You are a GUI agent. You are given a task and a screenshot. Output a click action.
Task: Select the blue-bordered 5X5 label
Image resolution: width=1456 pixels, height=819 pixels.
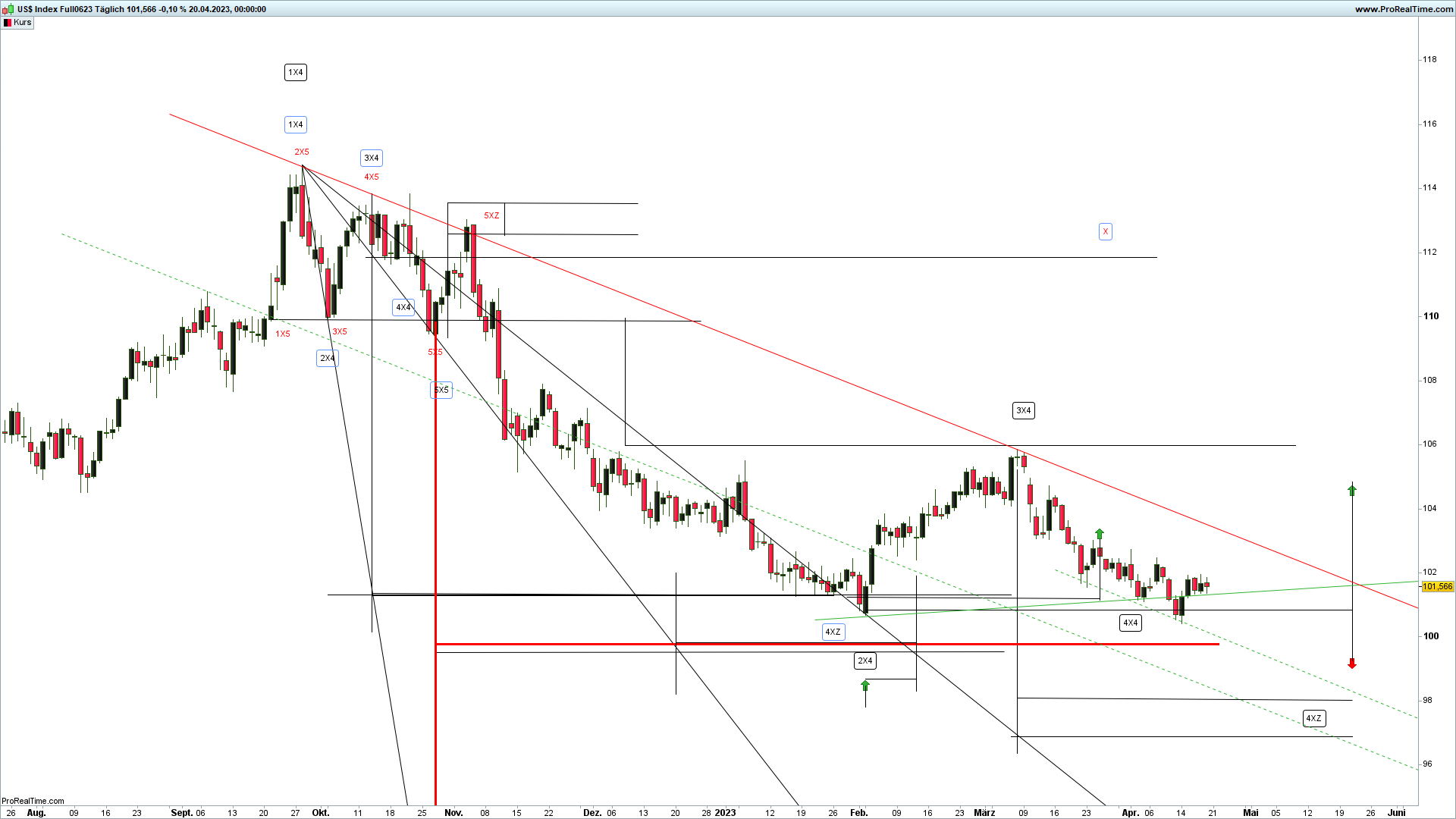[441, 391]
